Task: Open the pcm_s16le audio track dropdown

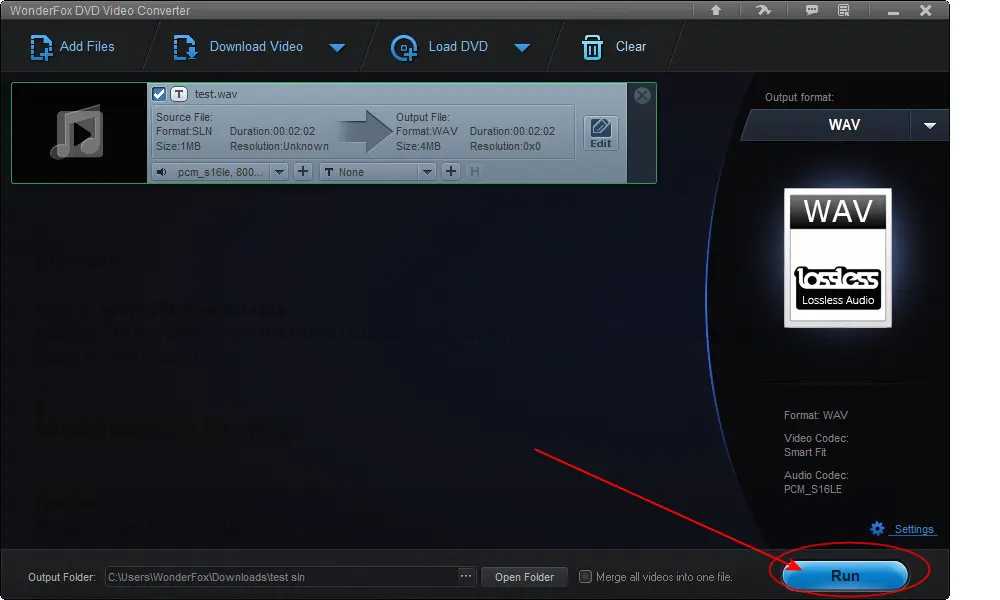Action: click(279, 172)
